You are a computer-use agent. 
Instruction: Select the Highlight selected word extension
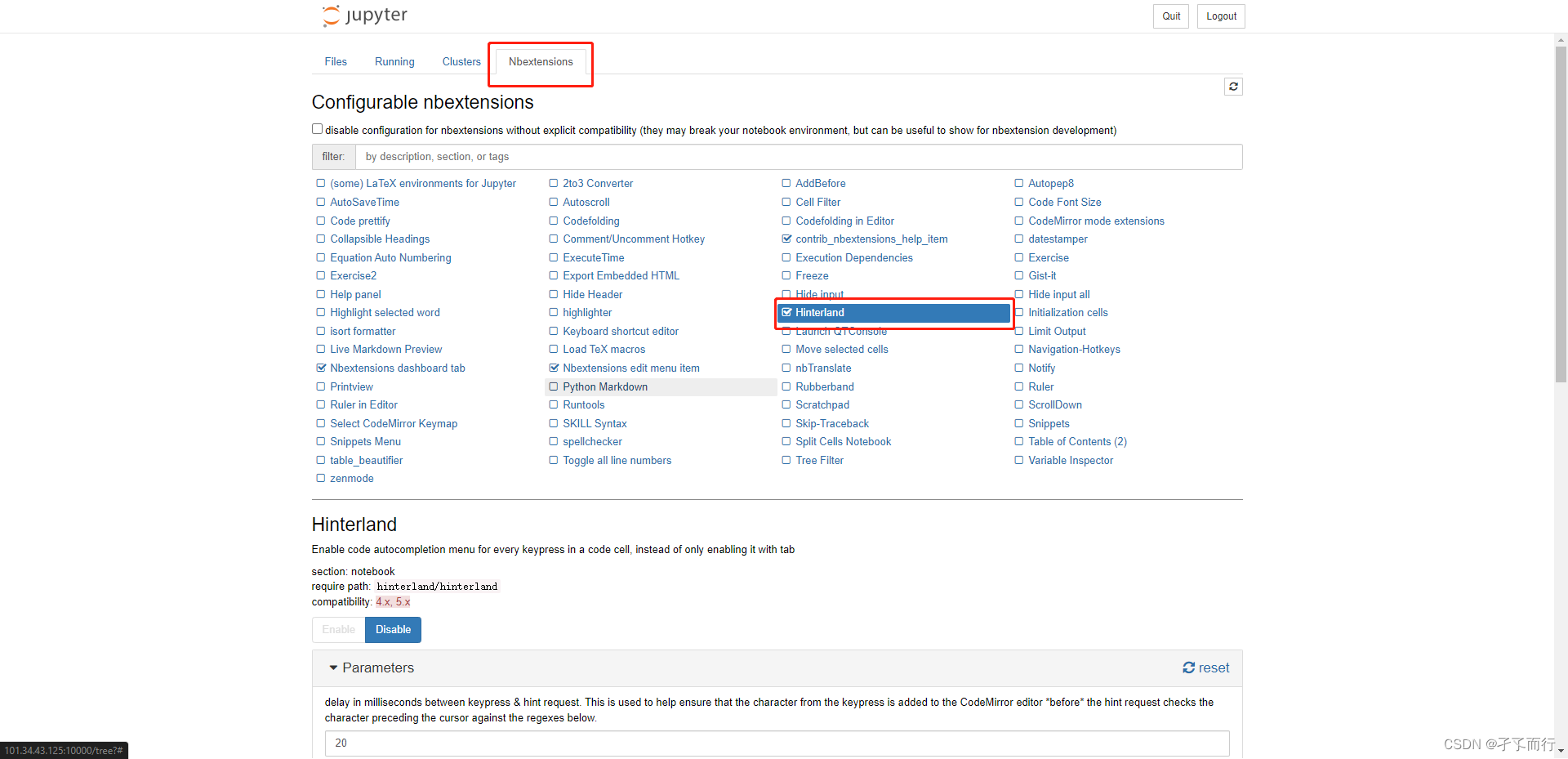click(384, 313)
